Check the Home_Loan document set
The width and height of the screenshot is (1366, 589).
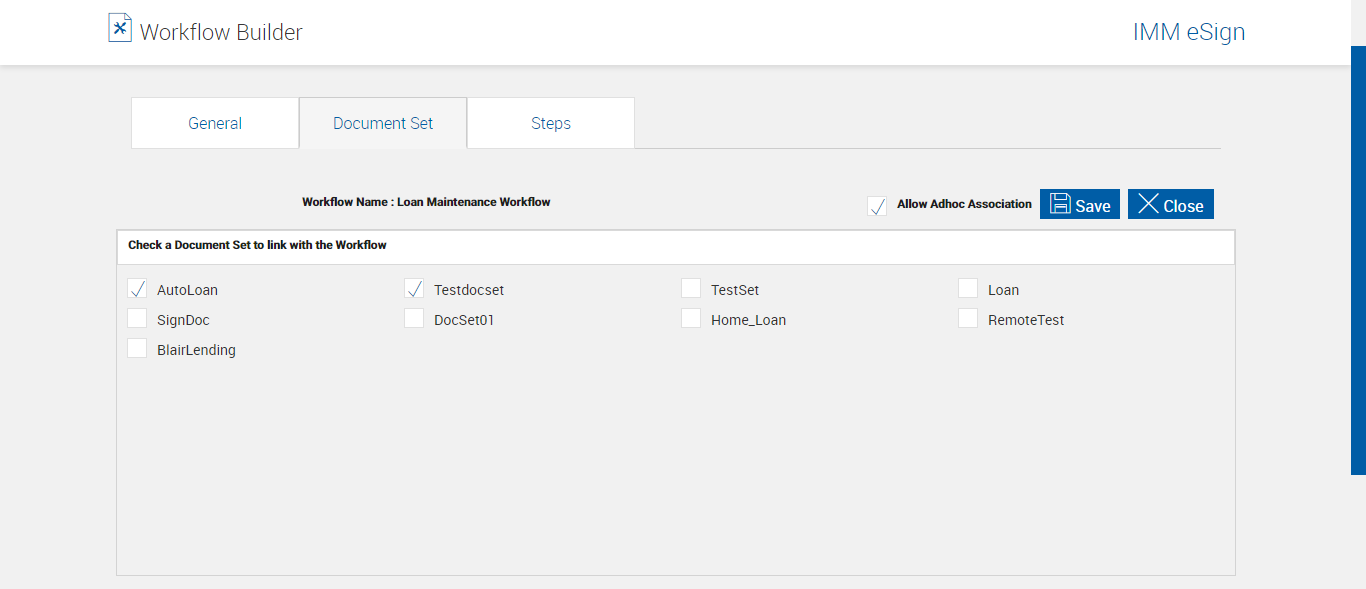point(691,319)
